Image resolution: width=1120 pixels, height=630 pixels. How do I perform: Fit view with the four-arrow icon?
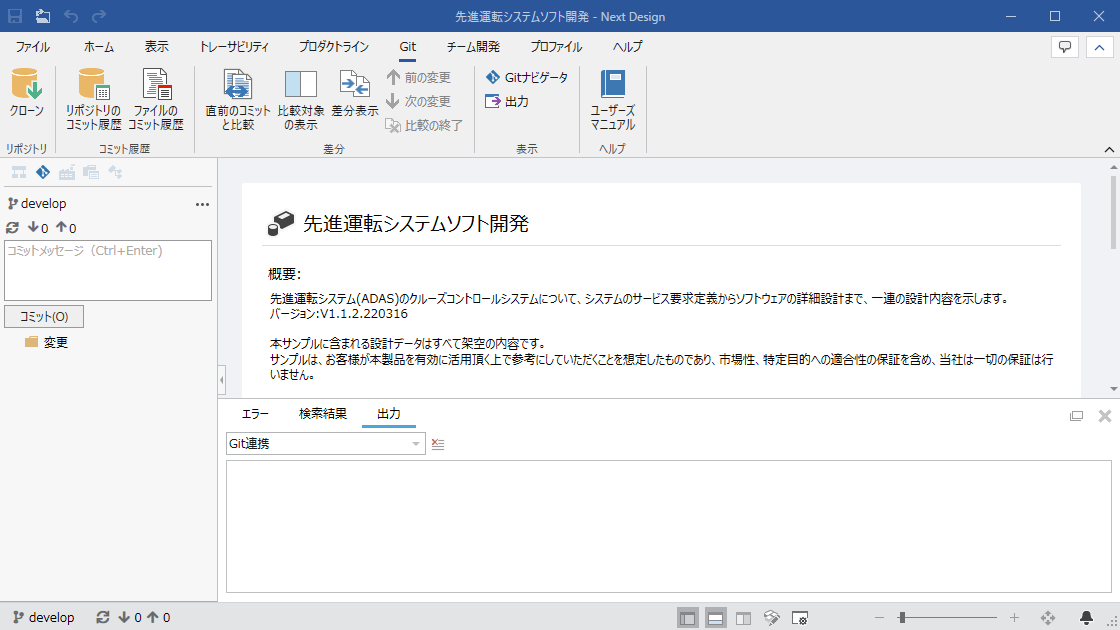pos(1048,617)
